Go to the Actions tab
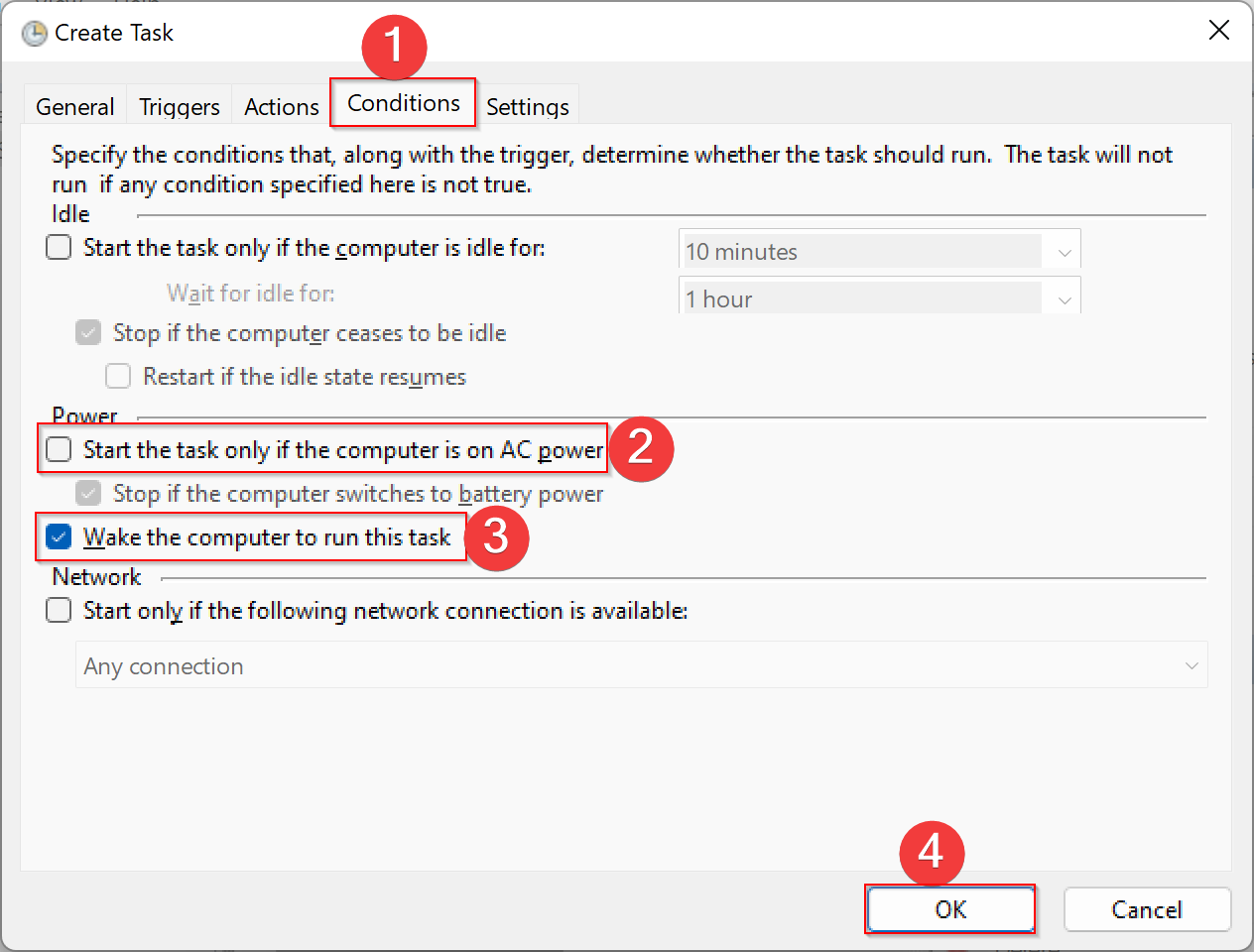Screen dimensions: 1254x952 (282, 106)
